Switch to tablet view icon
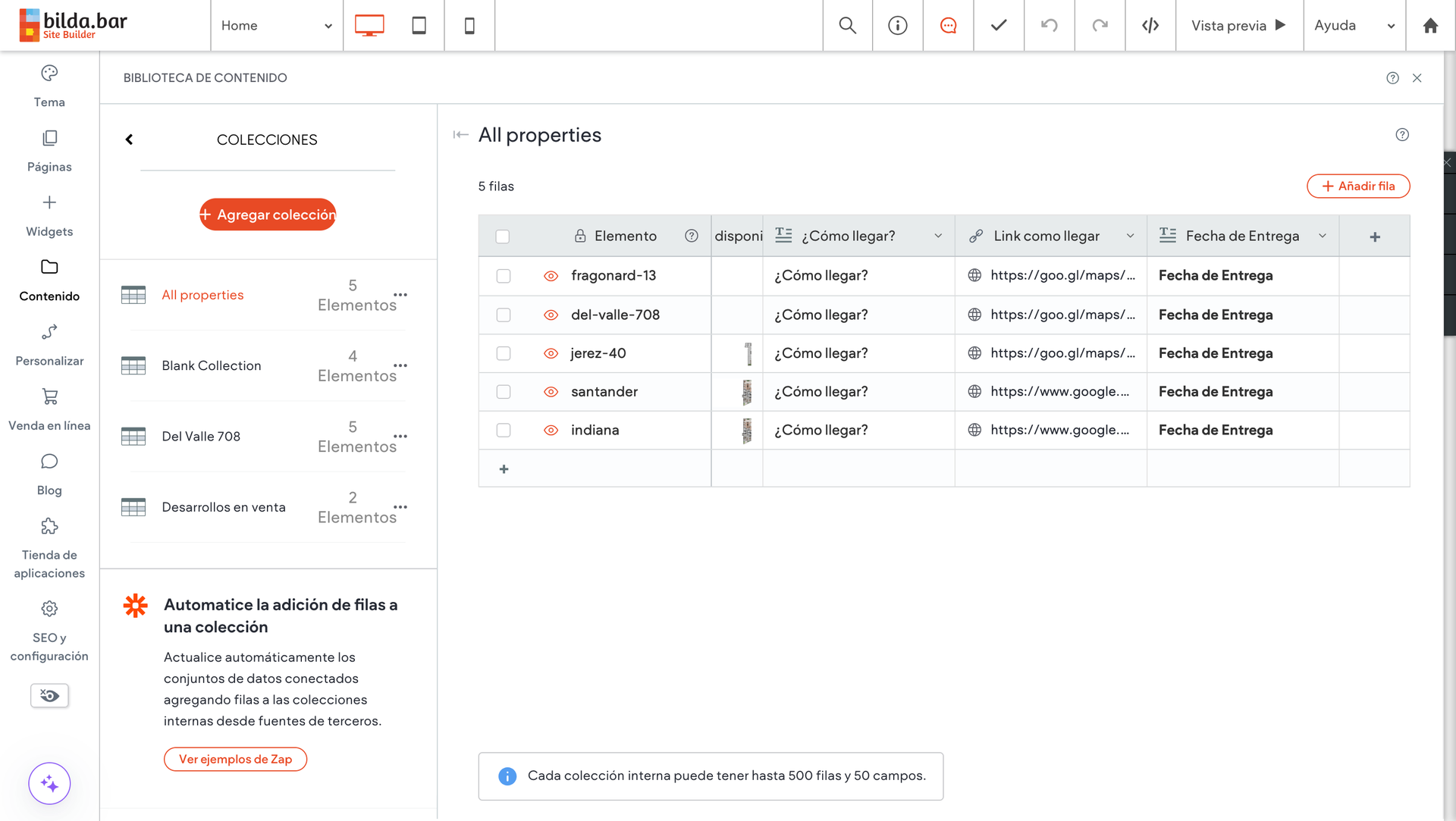 click(419, 25)
